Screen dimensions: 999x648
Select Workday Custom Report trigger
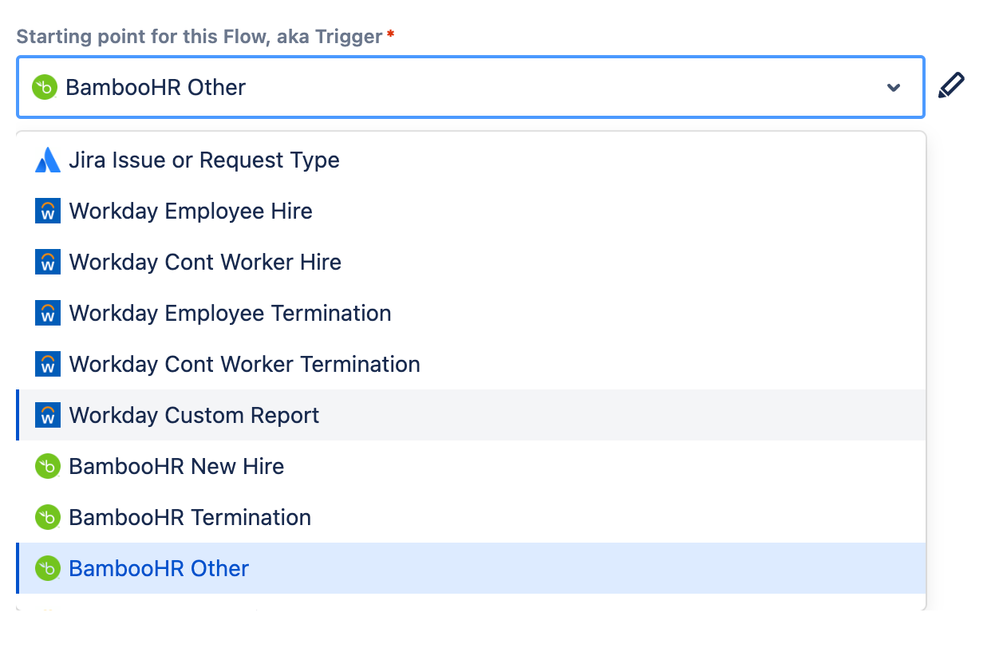194,415
